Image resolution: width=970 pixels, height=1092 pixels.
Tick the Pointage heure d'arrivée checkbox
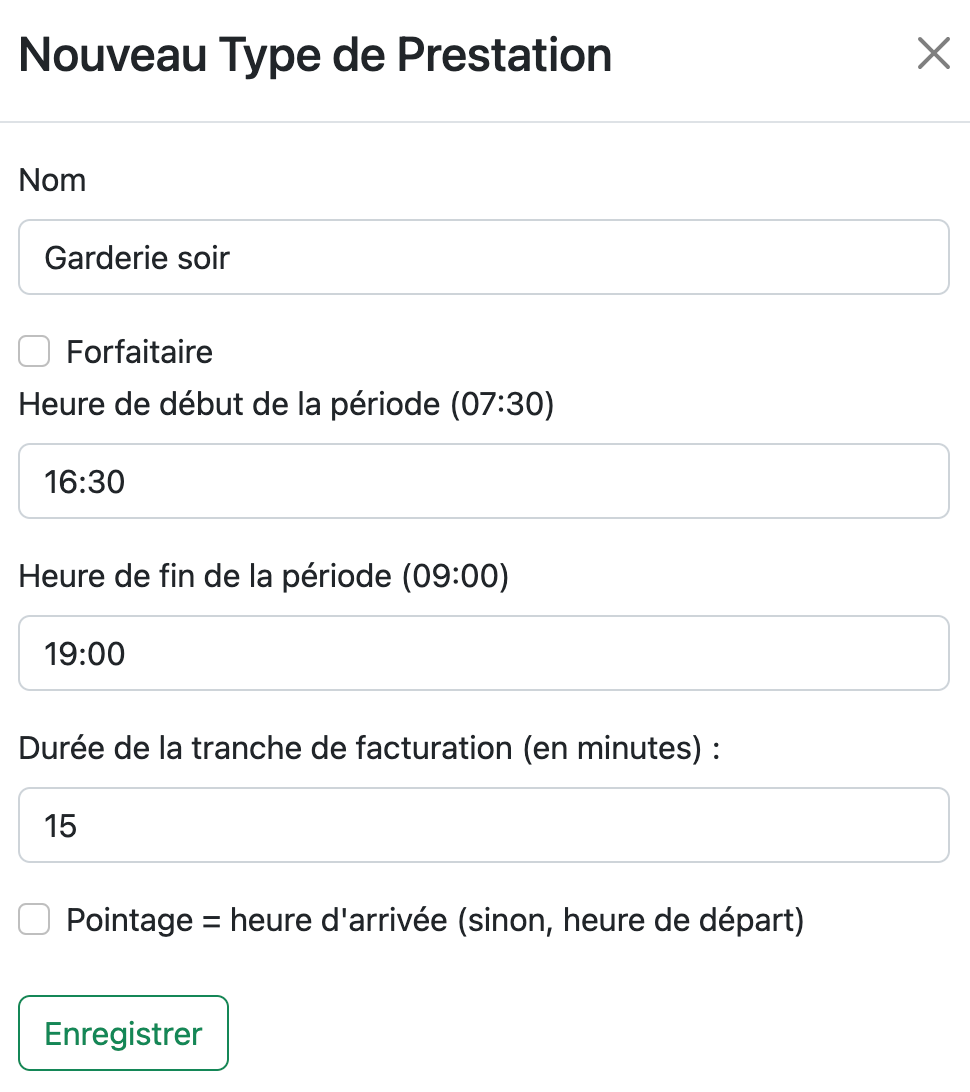click(x=34, y=920)
